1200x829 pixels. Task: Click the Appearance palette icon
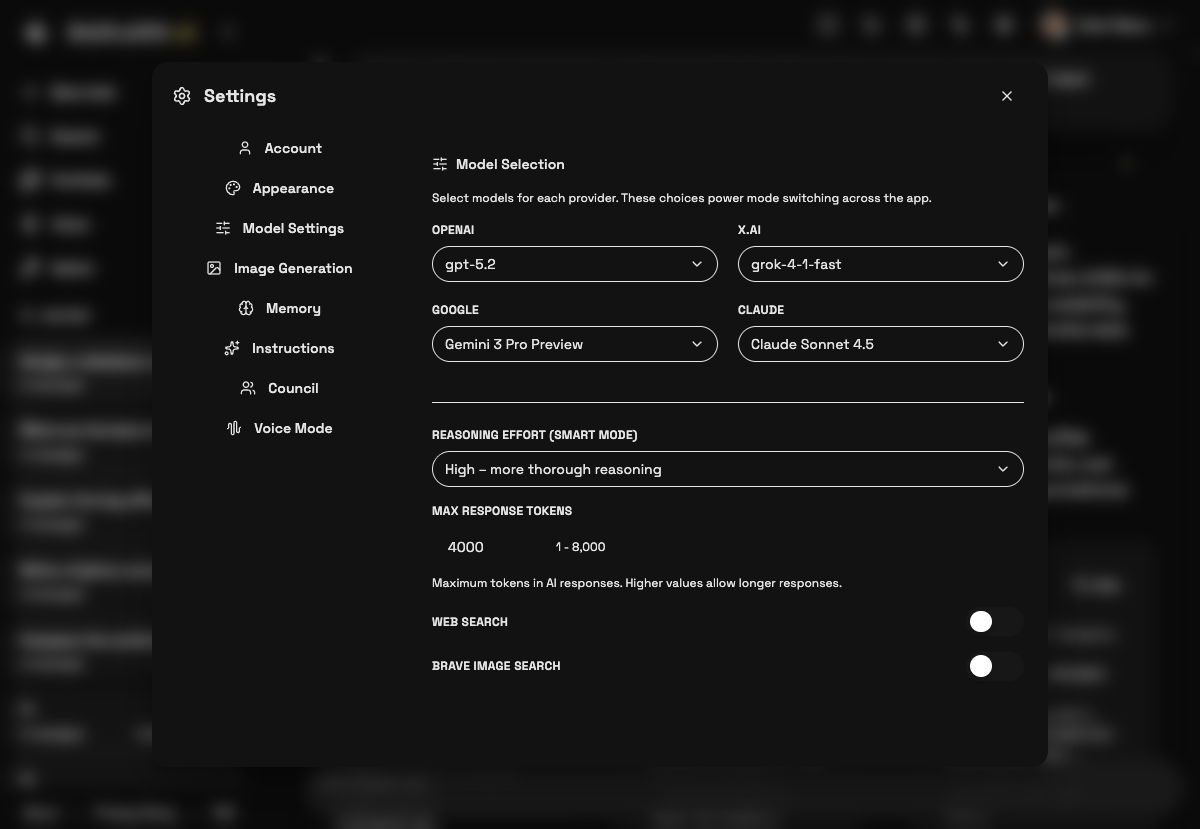click(x=233, y=188)
